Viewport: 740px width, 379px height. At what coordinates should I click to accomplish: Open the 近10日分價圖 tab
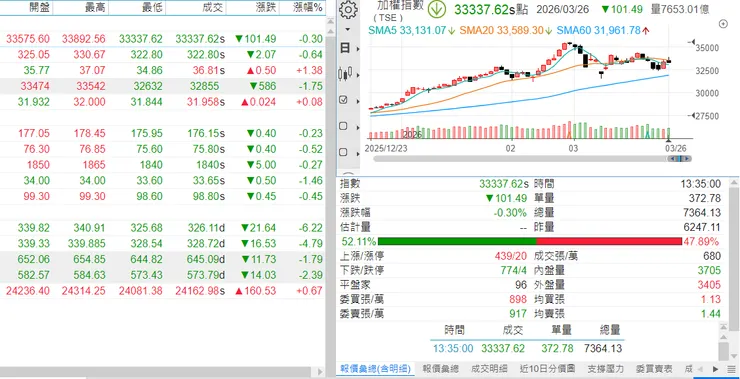pos(548,369)
